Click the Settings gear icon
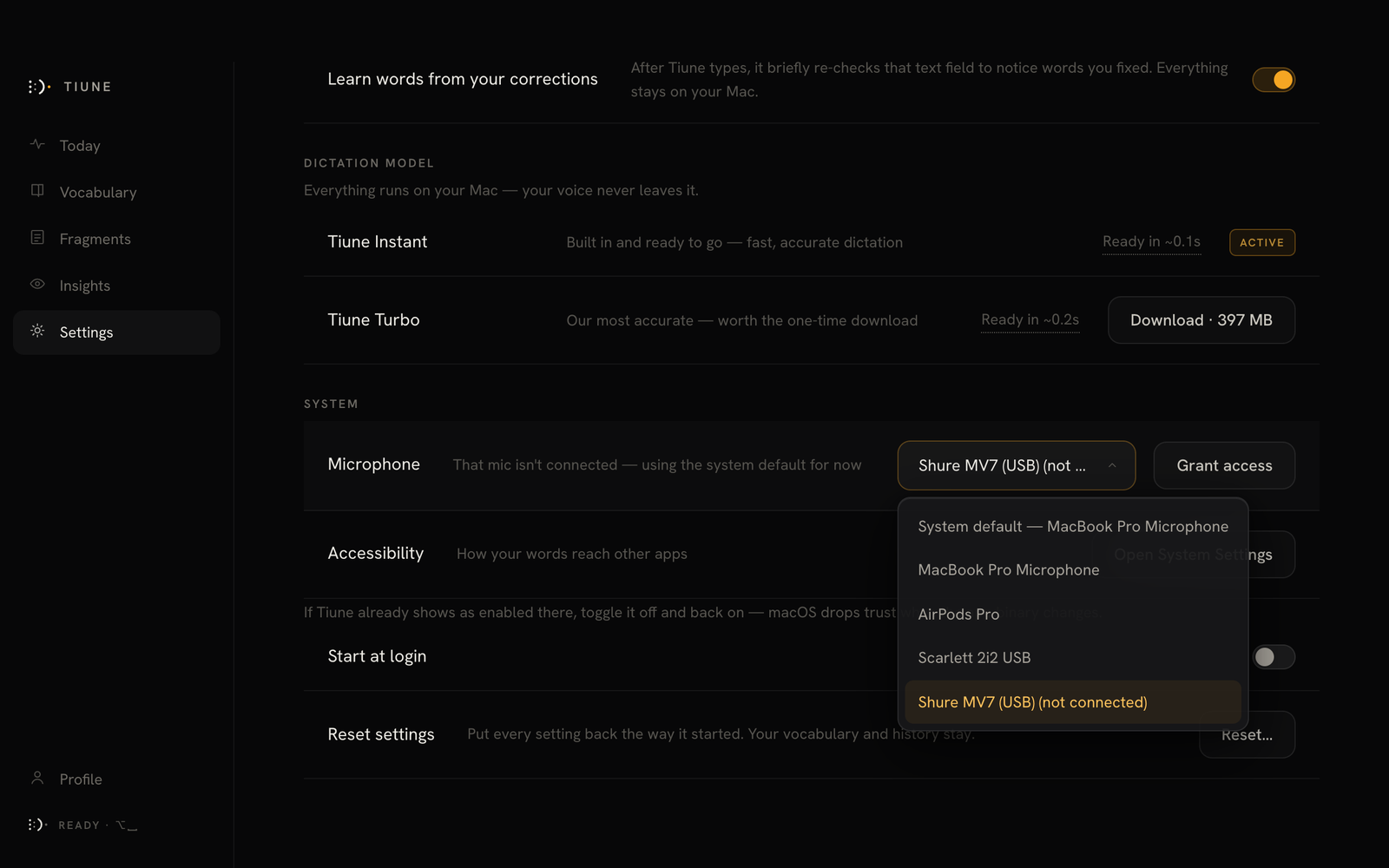 coord(37,331)
